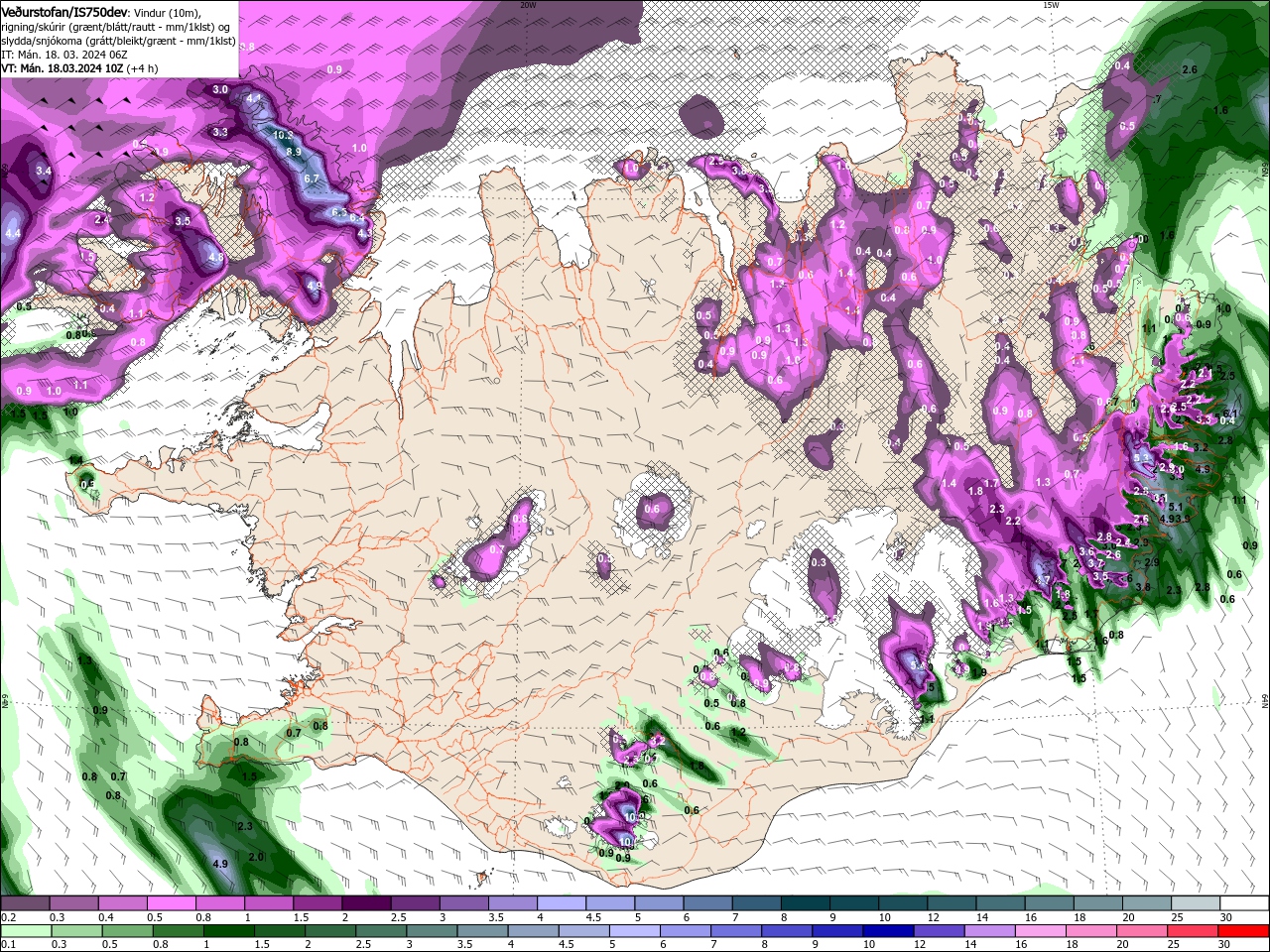Pick the bottom-row swatch between 0.1 and 0.3
This screenshot has height=952, width=1270.
coord(26,931)
